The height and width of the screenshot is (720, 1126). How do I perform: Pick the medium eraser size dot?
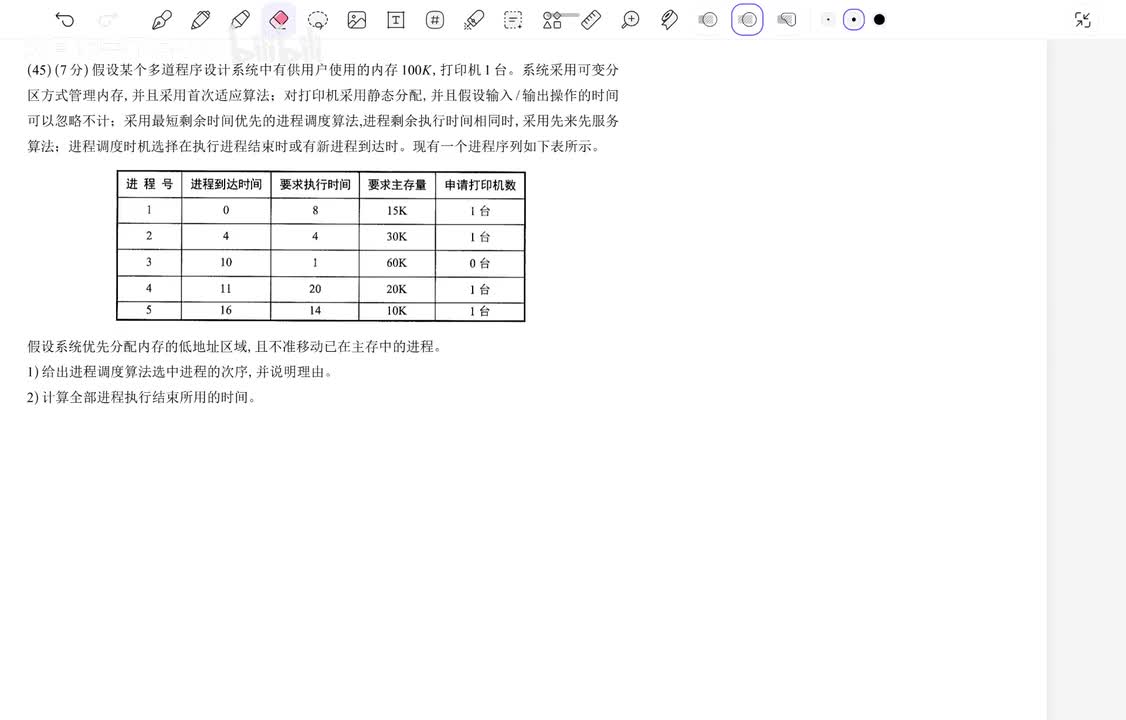[x=853, y=20]
